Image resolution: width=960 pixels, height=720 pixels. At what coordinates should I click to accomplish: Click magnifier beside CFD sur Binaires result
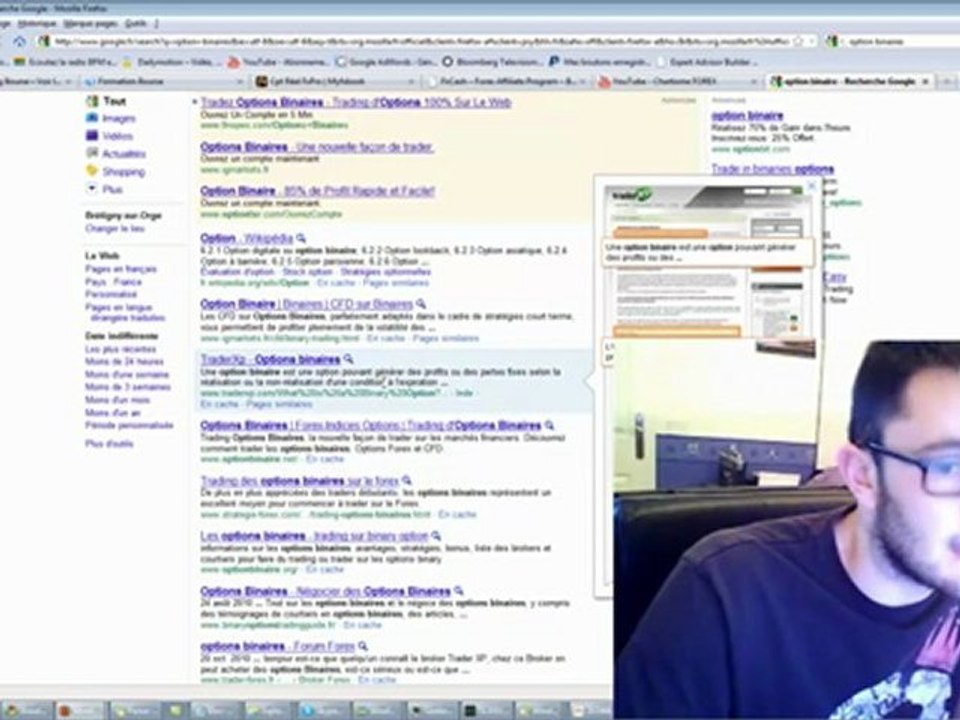[x=421, y=304]
